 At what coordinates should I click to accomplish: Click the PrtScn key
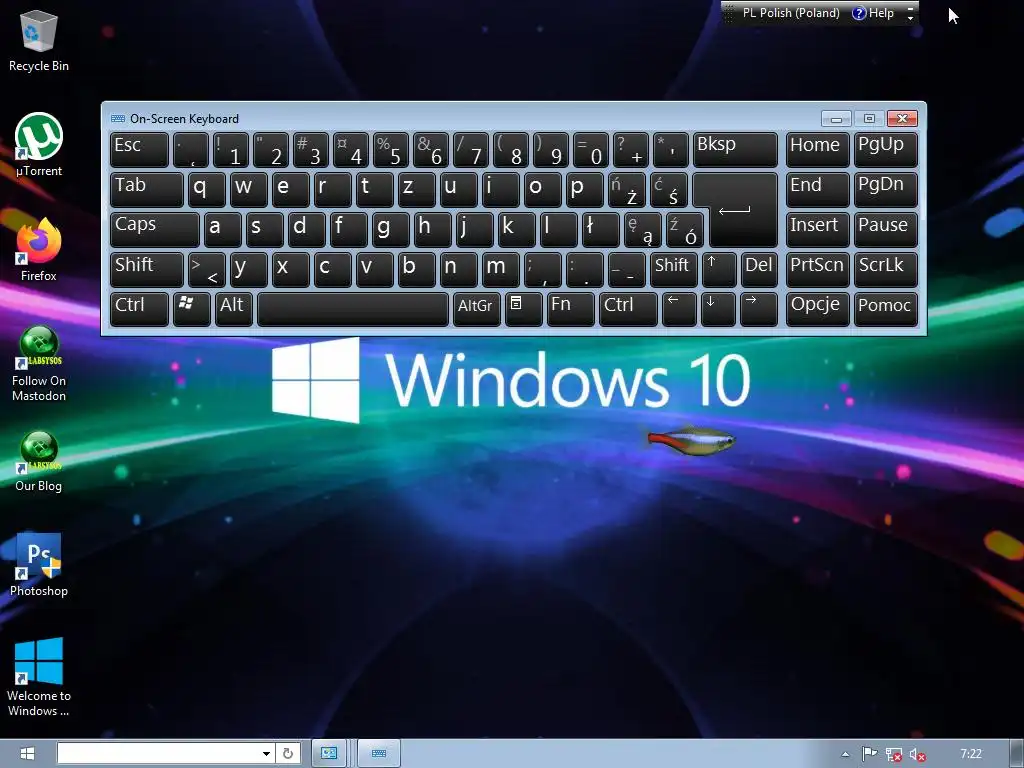[x=817, y=270]
